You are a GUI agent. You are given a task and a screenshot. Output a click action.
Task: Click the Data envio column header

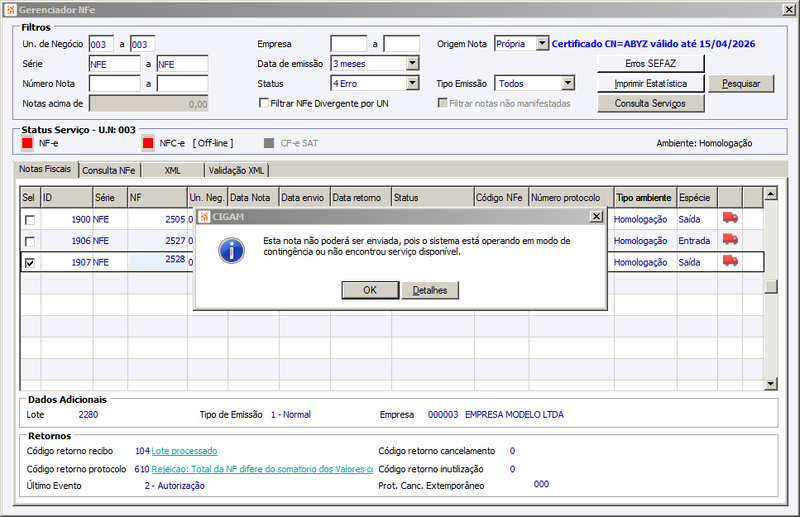coord(305,198)
